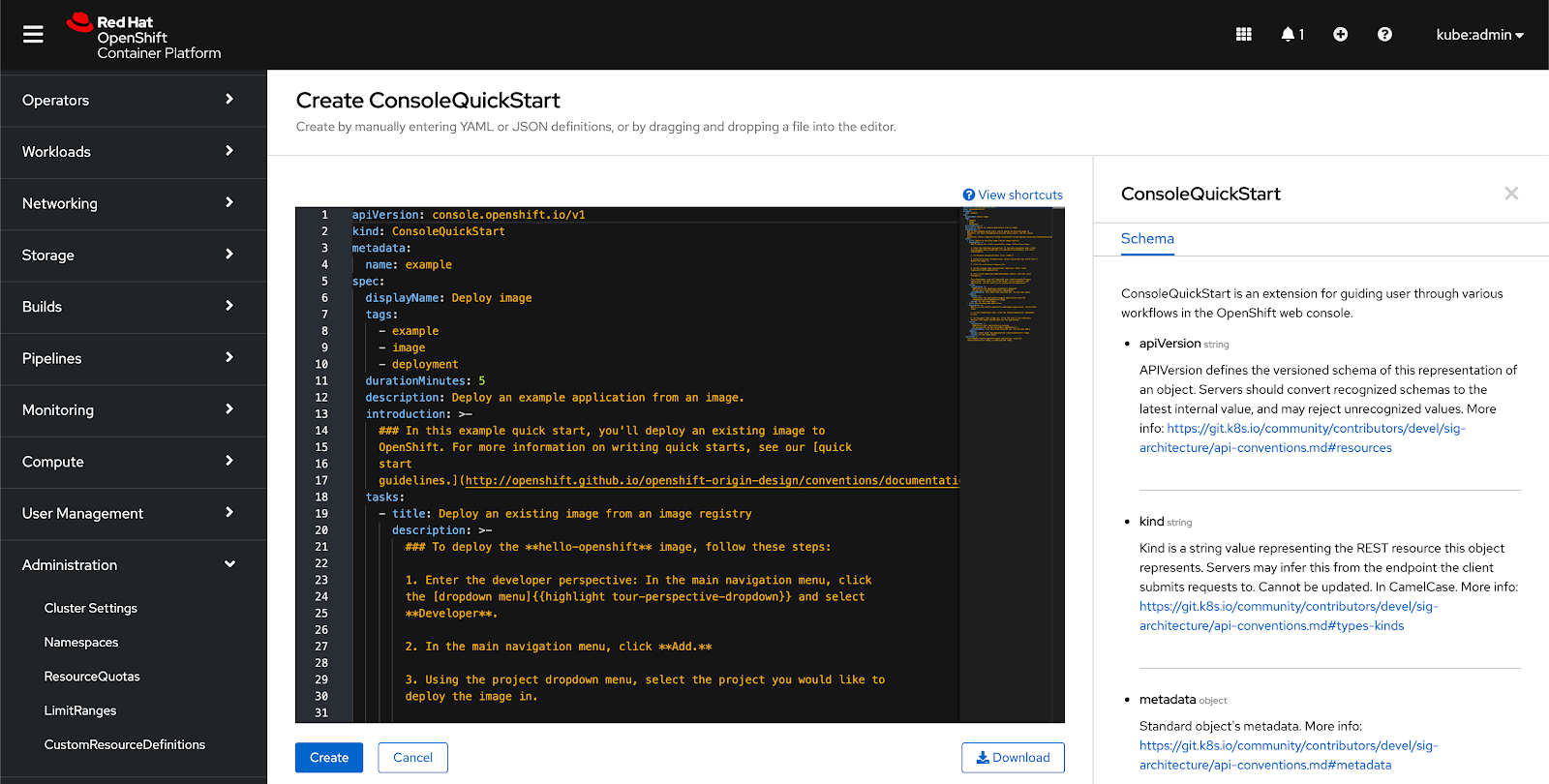Close the ConsoleQuickStart schema sidebar

click(x=1510, y=194)
